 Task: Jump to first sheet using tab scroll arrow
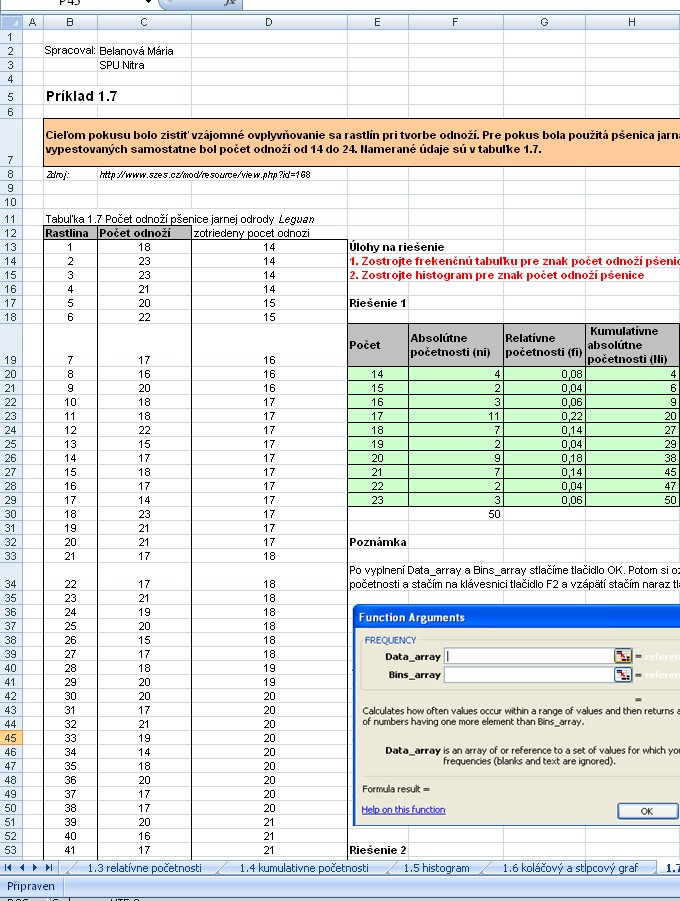[10, 868]
